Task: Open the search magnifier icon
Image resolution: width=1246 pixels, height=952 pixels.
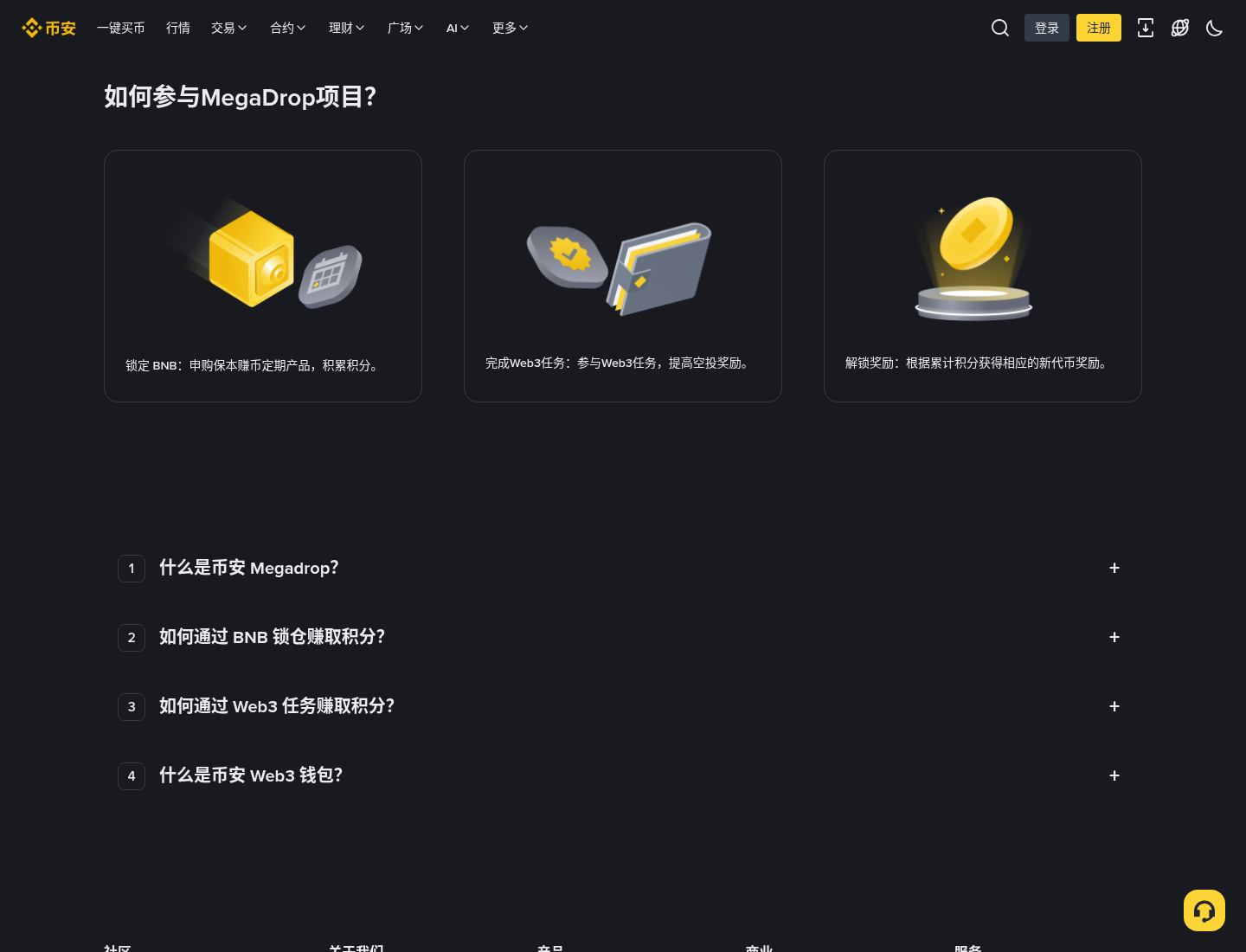Action: pyautogui.click(x=1000, y=28)
